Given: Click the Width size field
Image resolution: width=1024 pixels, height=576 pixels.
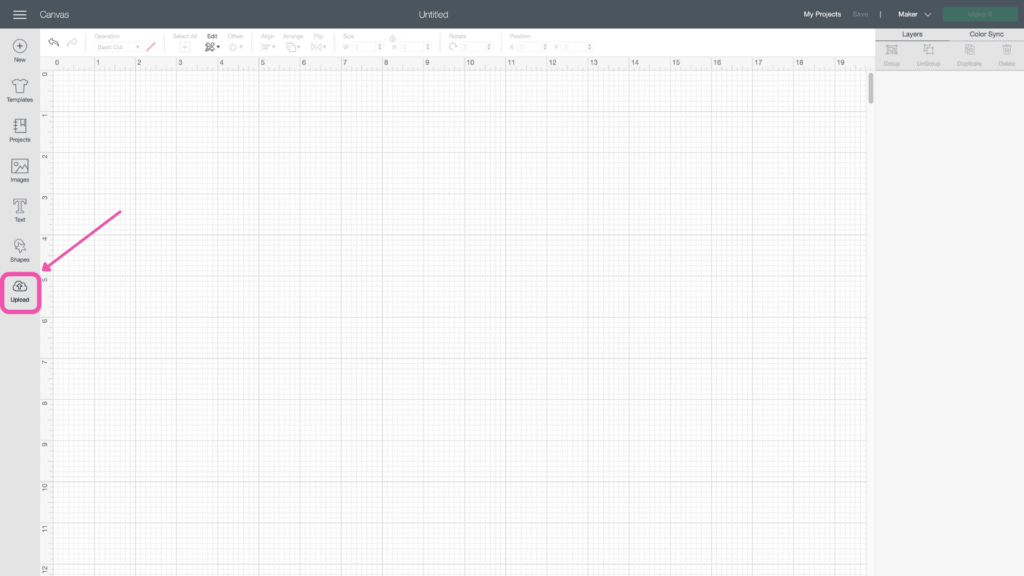Looking at the screenshot, I should click(364, 47).
